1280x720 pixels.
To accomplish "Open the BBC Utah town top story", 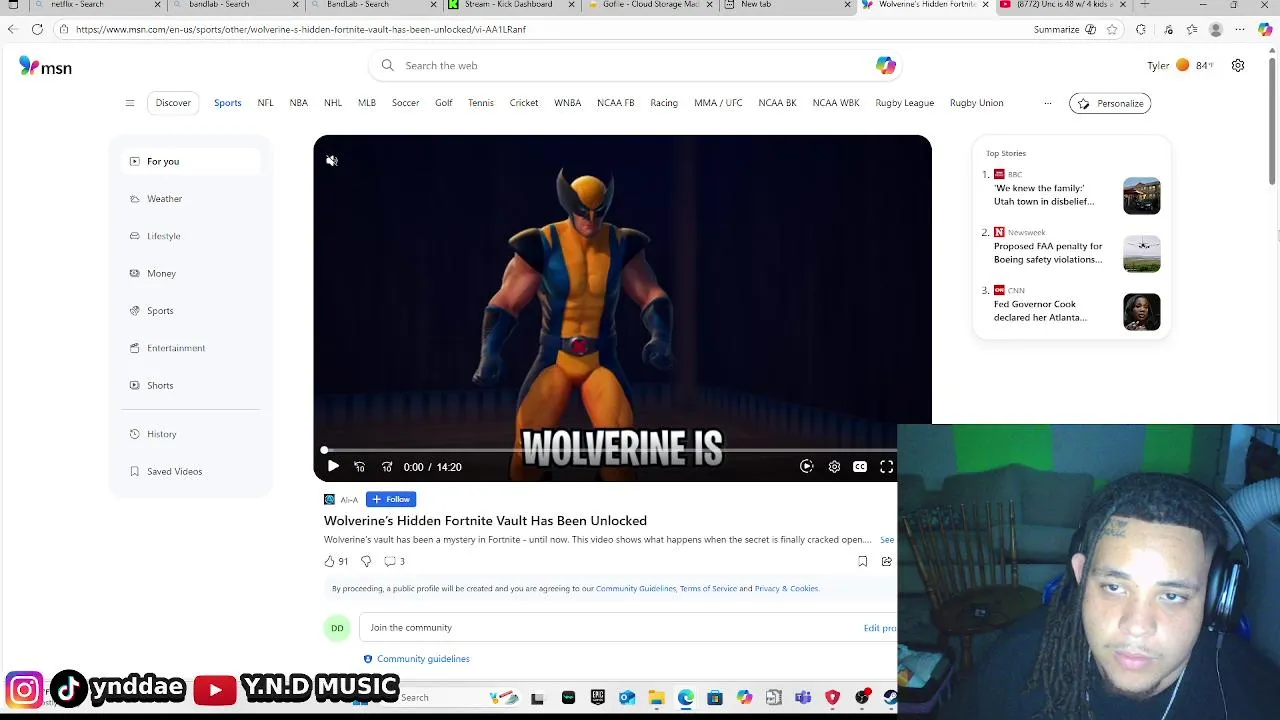I will point(1044,195).
